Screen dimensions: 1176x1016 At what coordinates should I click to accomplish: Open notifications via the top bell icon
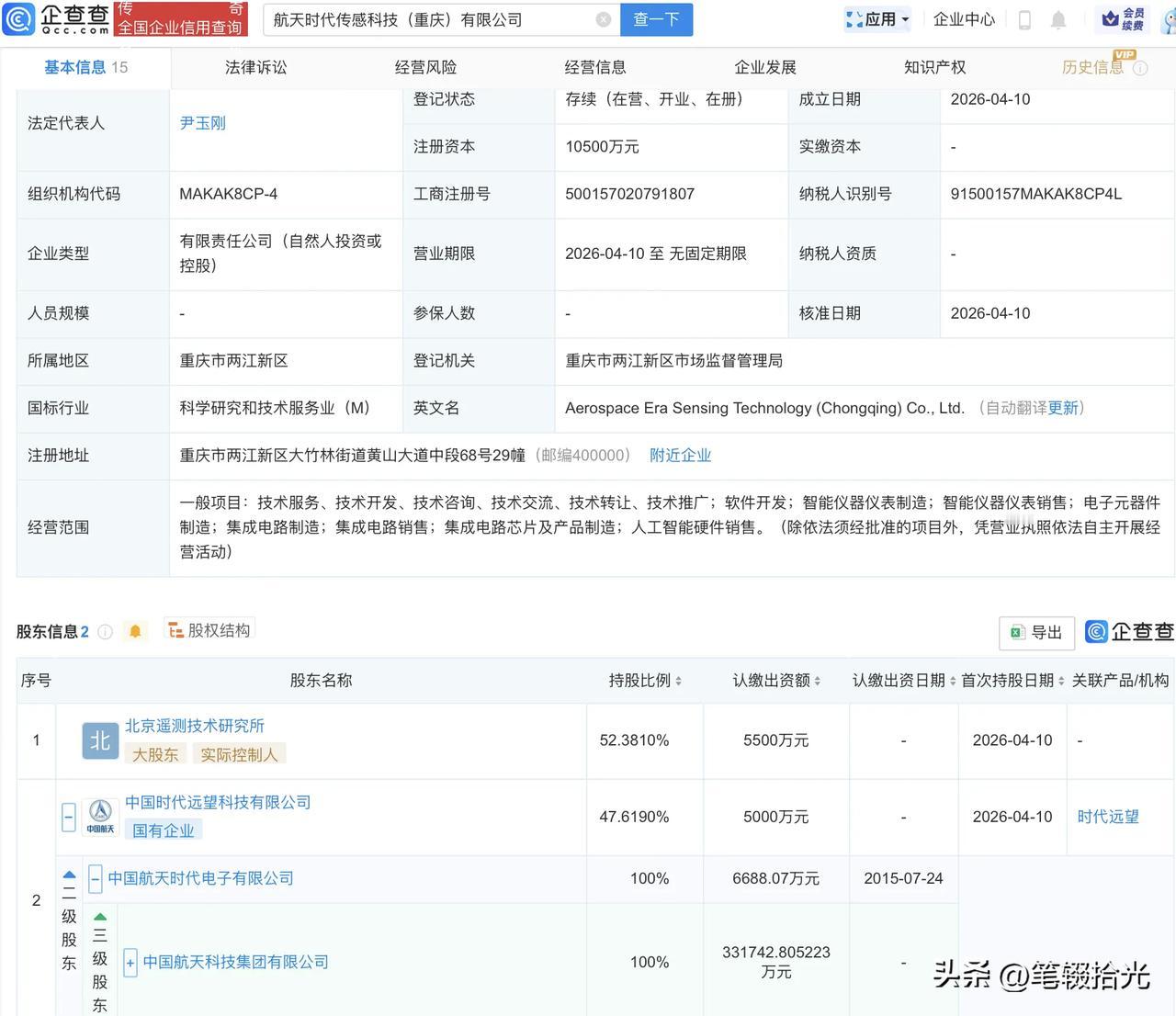(1058, 18)
